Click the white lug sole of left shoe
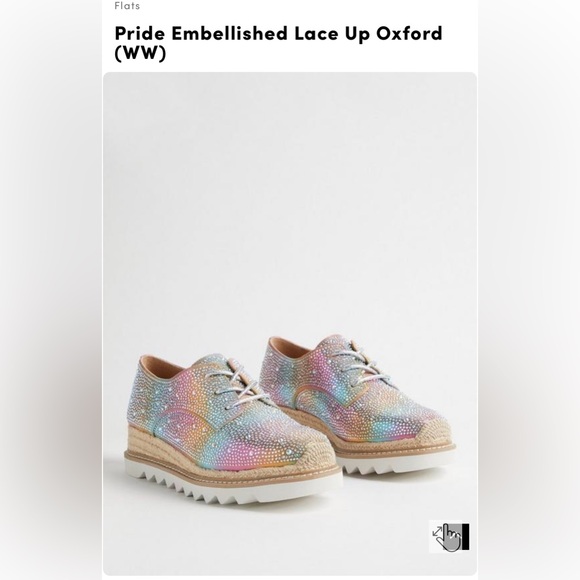The height and width of the screenshot is (580, 580). pyautogui.click(x=233, y=485)
